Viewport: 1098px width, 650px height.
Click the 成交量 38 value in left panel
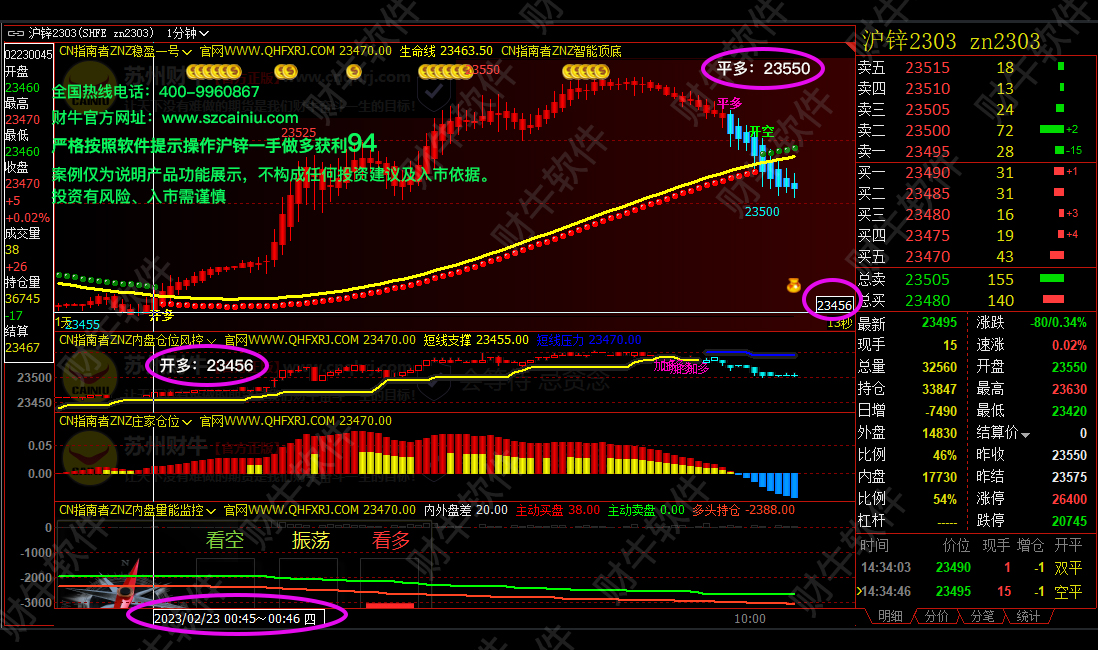(x=12, y=249)
